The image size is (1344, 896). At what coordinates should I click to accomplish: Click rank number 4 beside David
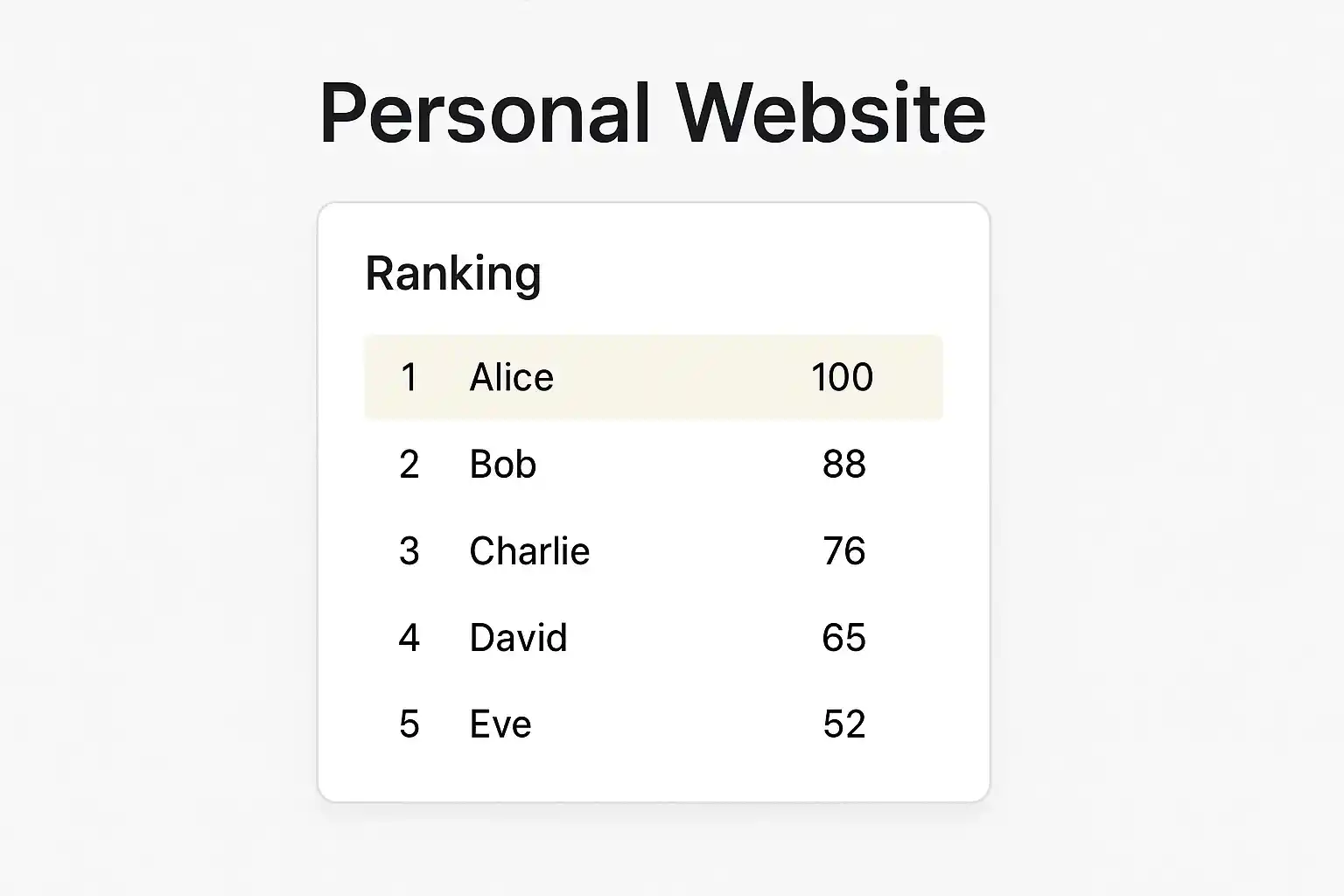[409, 638]
